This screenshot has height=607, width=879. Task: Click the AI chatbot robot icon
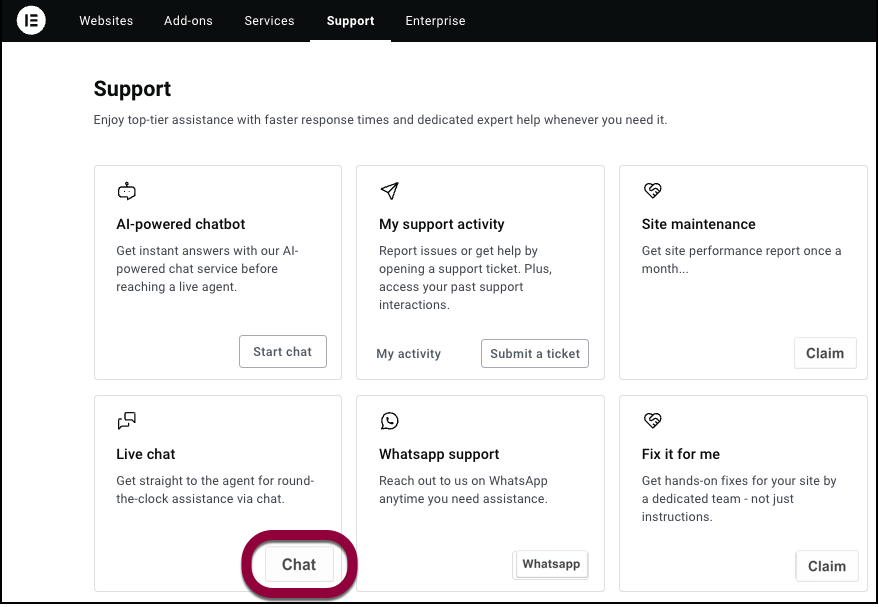point(126,191)
